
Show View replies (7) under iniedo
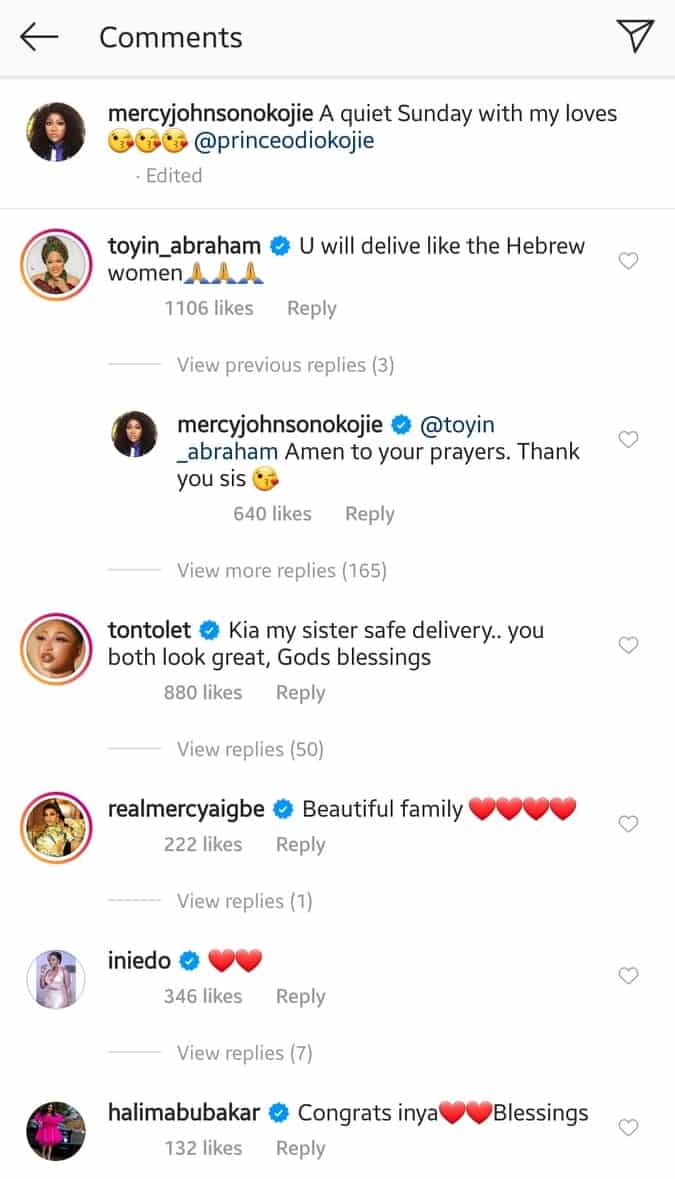pyautogui.click(x=244, y=1053)
